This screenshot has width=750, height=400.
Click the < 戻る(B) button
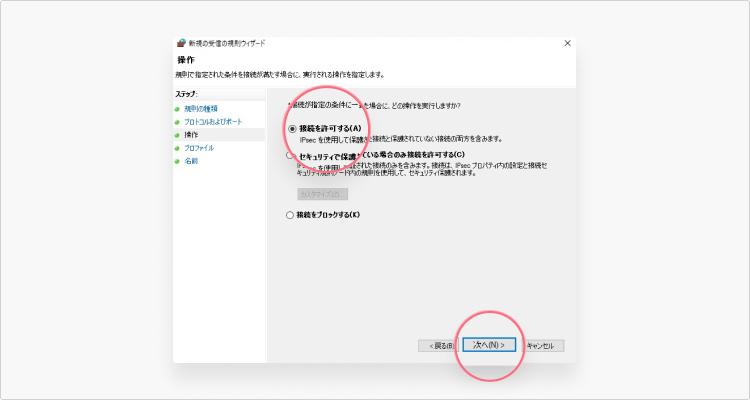click(439, 345)
